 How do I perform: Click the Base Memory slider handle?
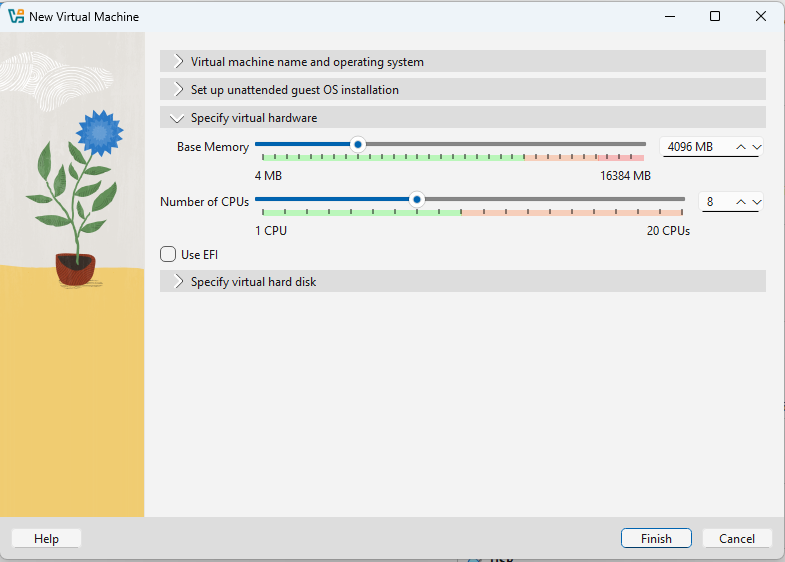[357, 144]
